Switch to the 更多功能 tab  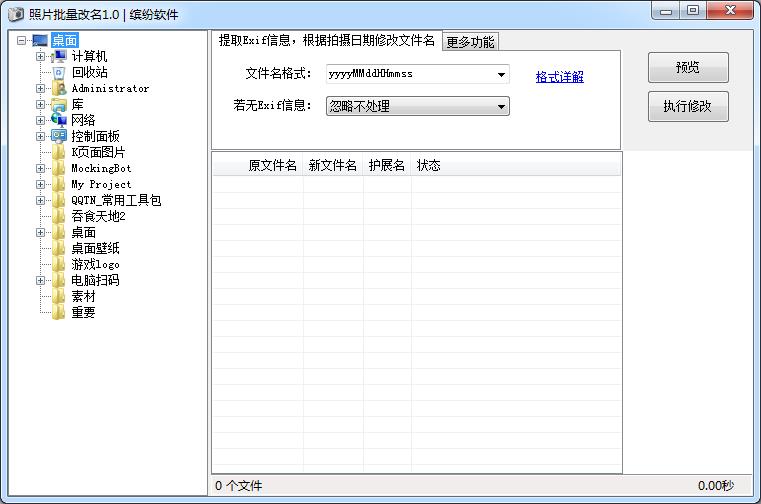(470, 42)
